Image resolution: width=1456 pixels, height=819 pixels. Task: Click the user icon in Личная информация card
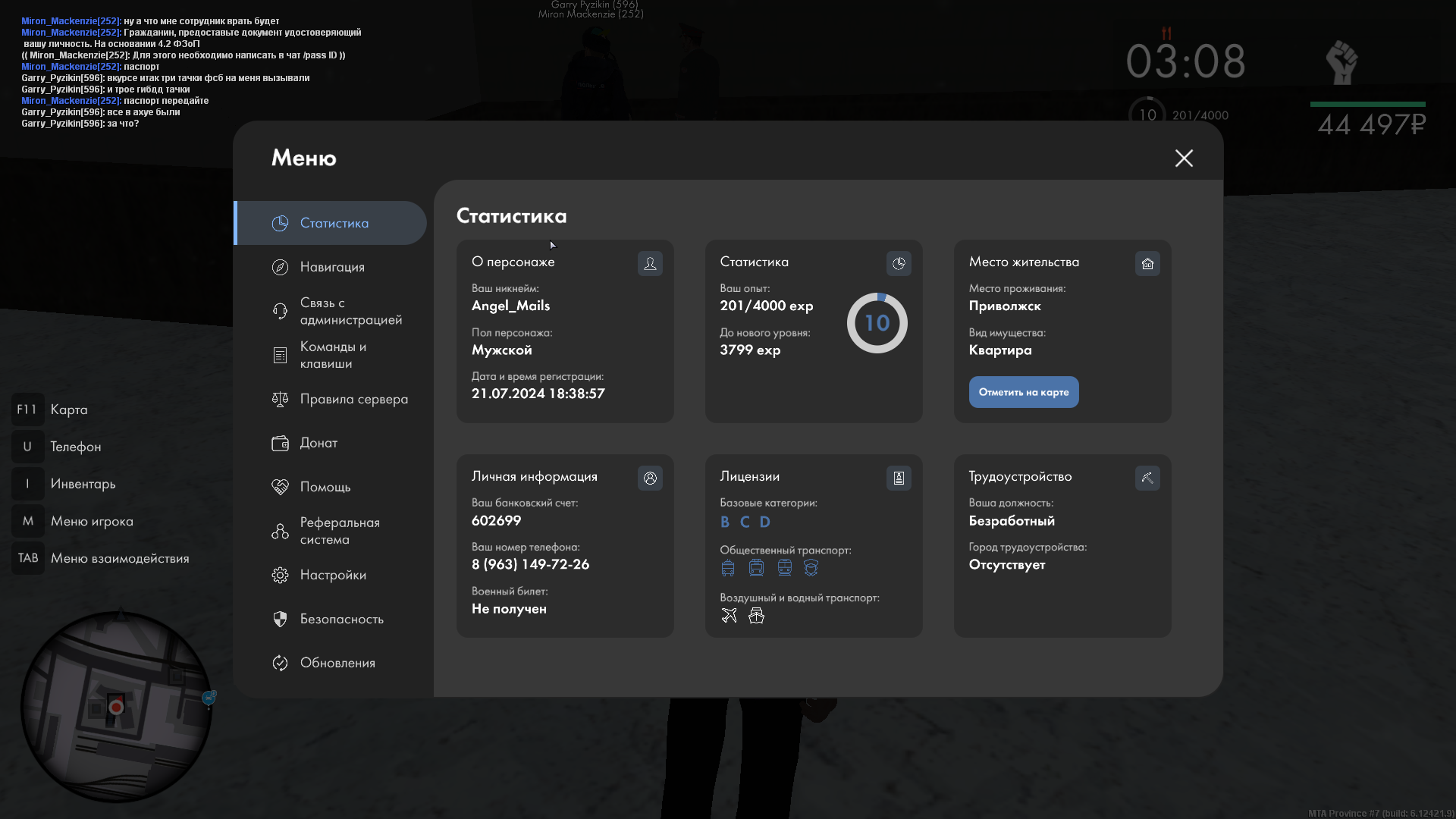tap(650, 478)
